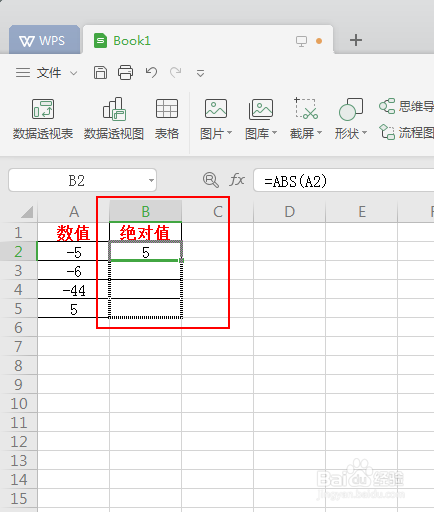Click cell A1 containing 数值

pyautogui.click(x=73, y=232)
